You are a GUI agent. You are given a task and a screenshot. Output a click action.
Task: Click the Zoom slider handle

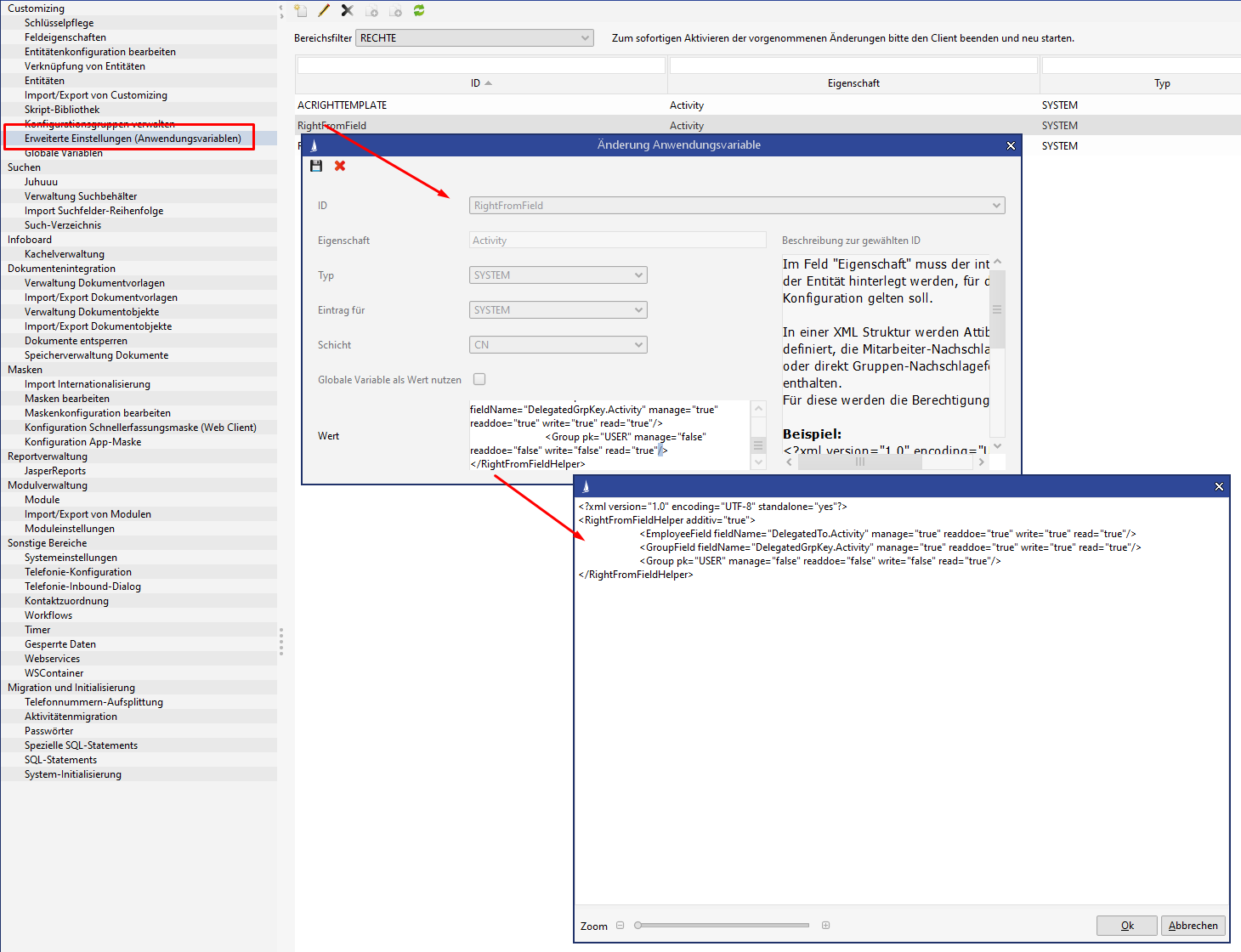638,926
